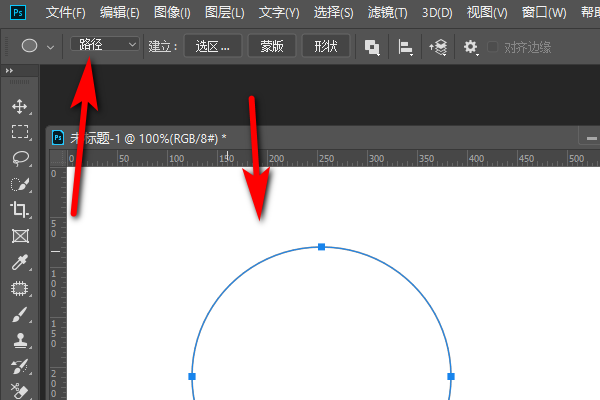Image resolution: width=600 pixels, height=400 pixels.
Task: Expand the tool preset picker arrow
Action: click(50, 47)
